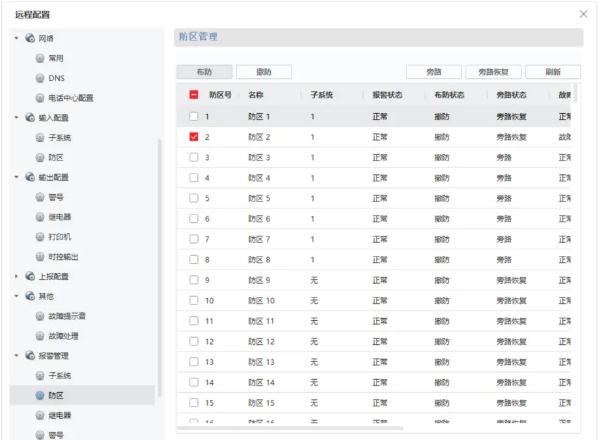Click the globe icon next to 上报配置
This screenshot has height=440, width=598.
pyautogui.click(x=30, y=276)
